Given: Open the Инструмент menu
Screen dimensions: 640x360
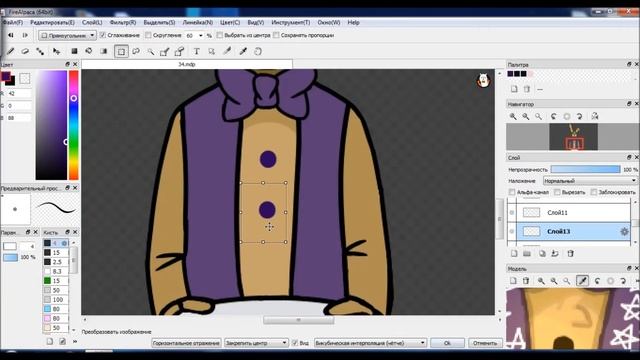Looking at the screenshot, I should click(x=291, y=22).
